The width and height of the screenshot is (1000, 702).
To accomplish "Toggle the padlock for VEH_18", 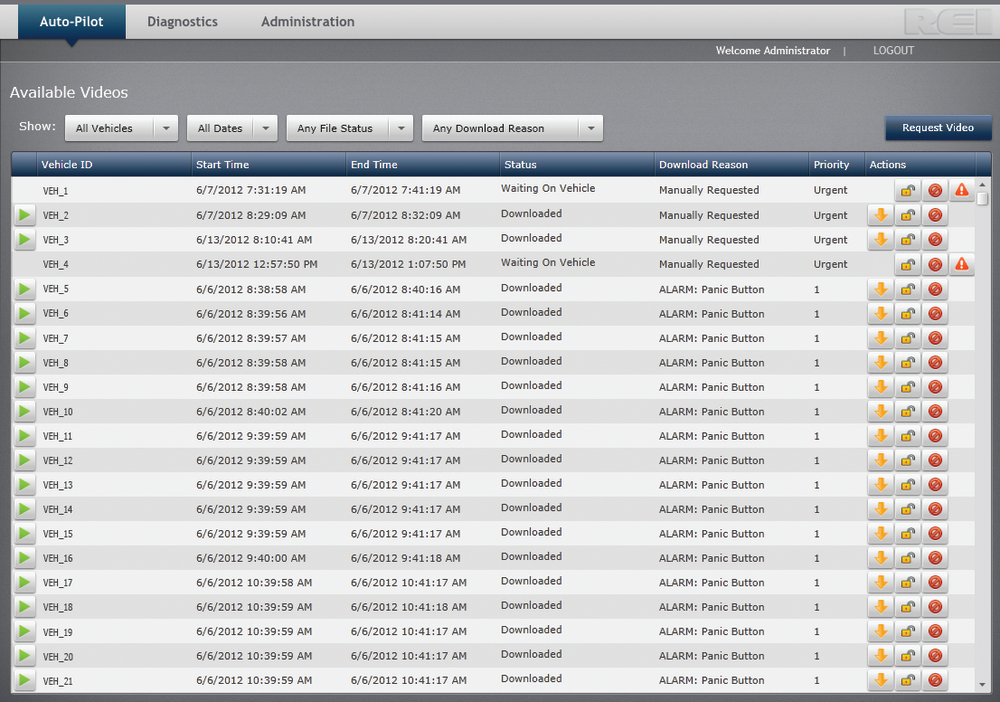I will click(908, 607).
